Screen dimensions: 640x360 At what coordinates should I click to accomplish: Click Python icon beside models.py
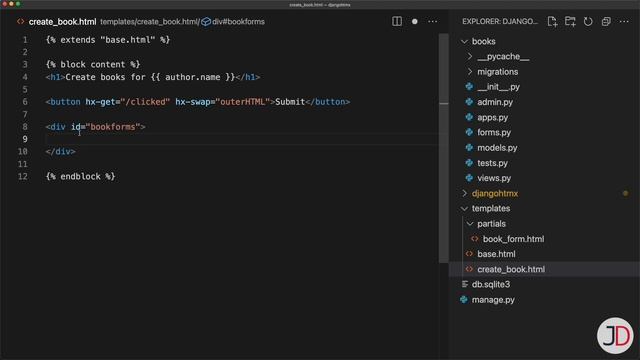(469, 147)
